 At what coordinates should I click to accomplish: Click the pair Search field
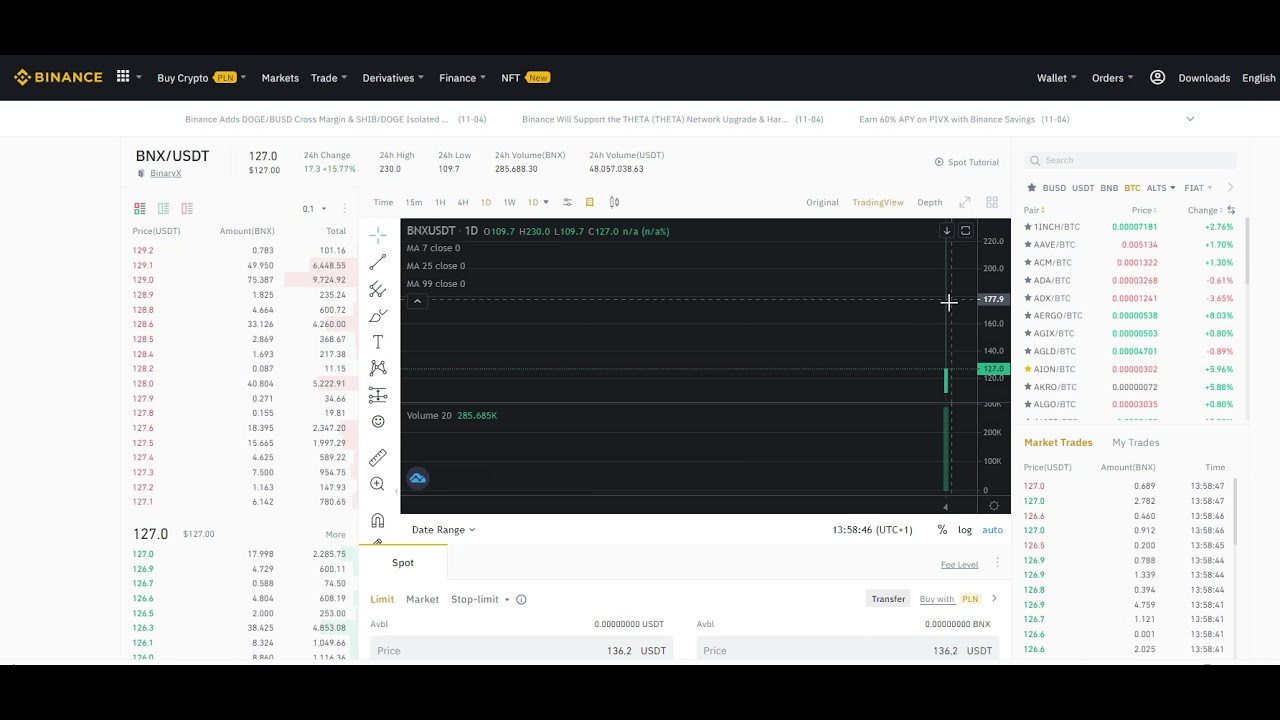(x=1130, y=160)
